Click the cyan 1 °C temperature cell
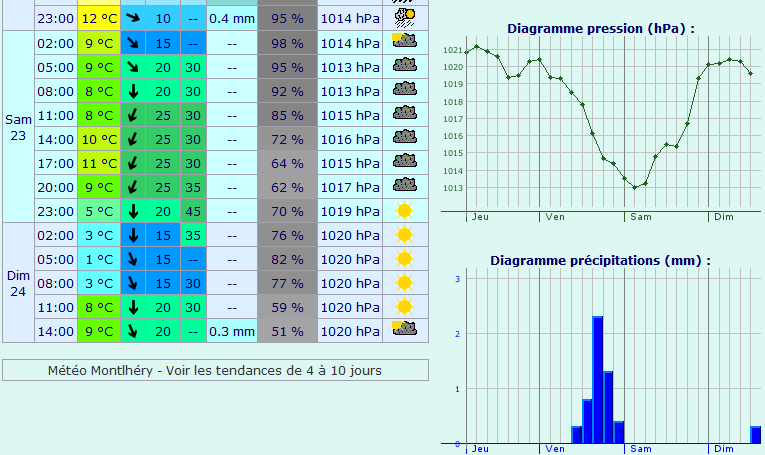This screenshot has height=455, width=765. click(x=98, y=259)
